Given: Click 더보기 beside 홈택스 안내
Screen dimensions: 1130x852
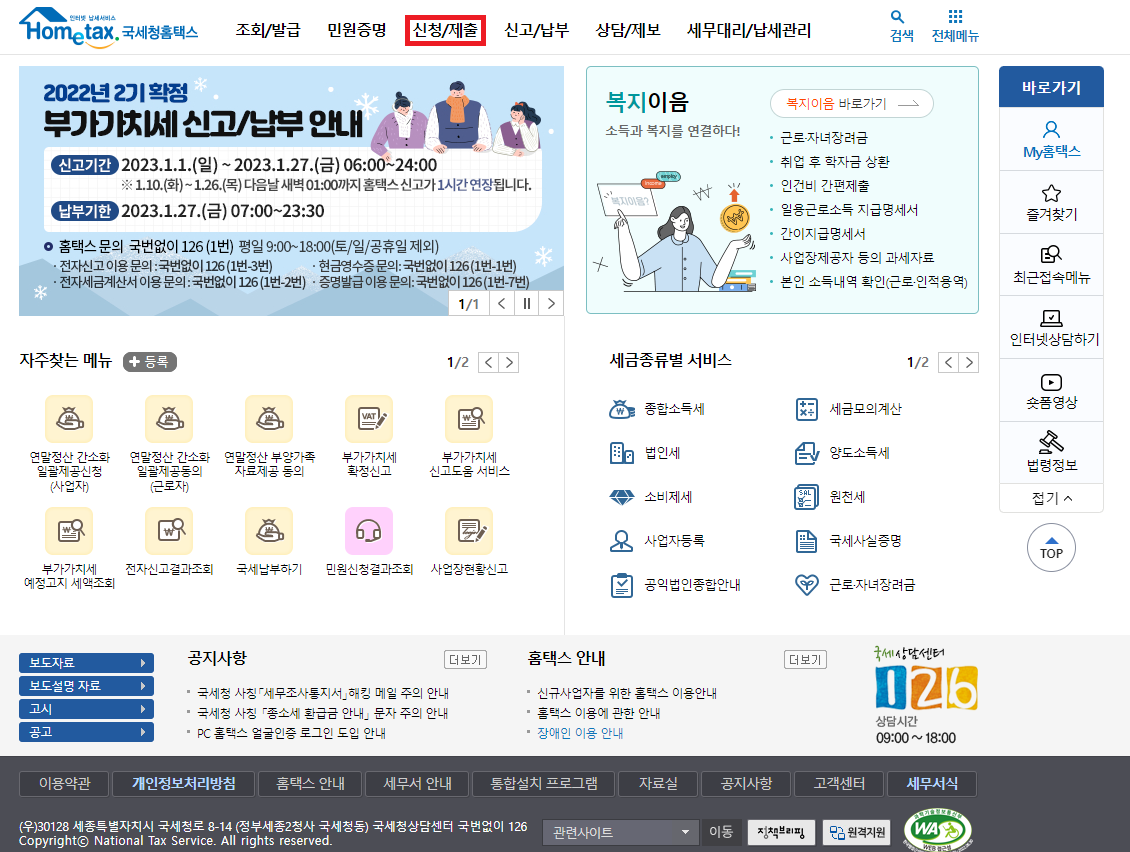Looking at the screenshot, I should [806, 660].
